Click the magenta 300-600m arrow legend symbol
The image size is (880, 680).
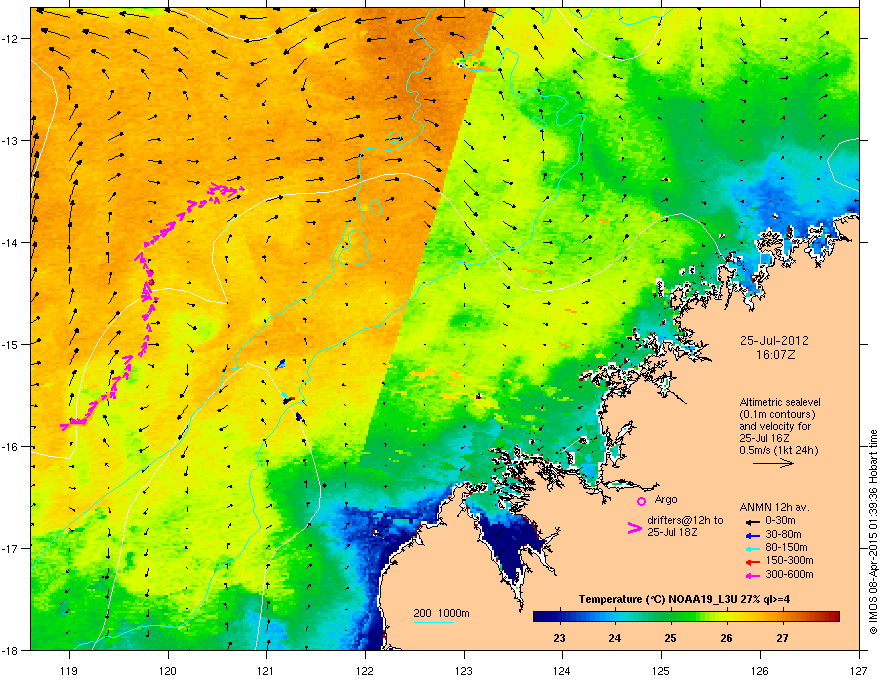point(752,575)
